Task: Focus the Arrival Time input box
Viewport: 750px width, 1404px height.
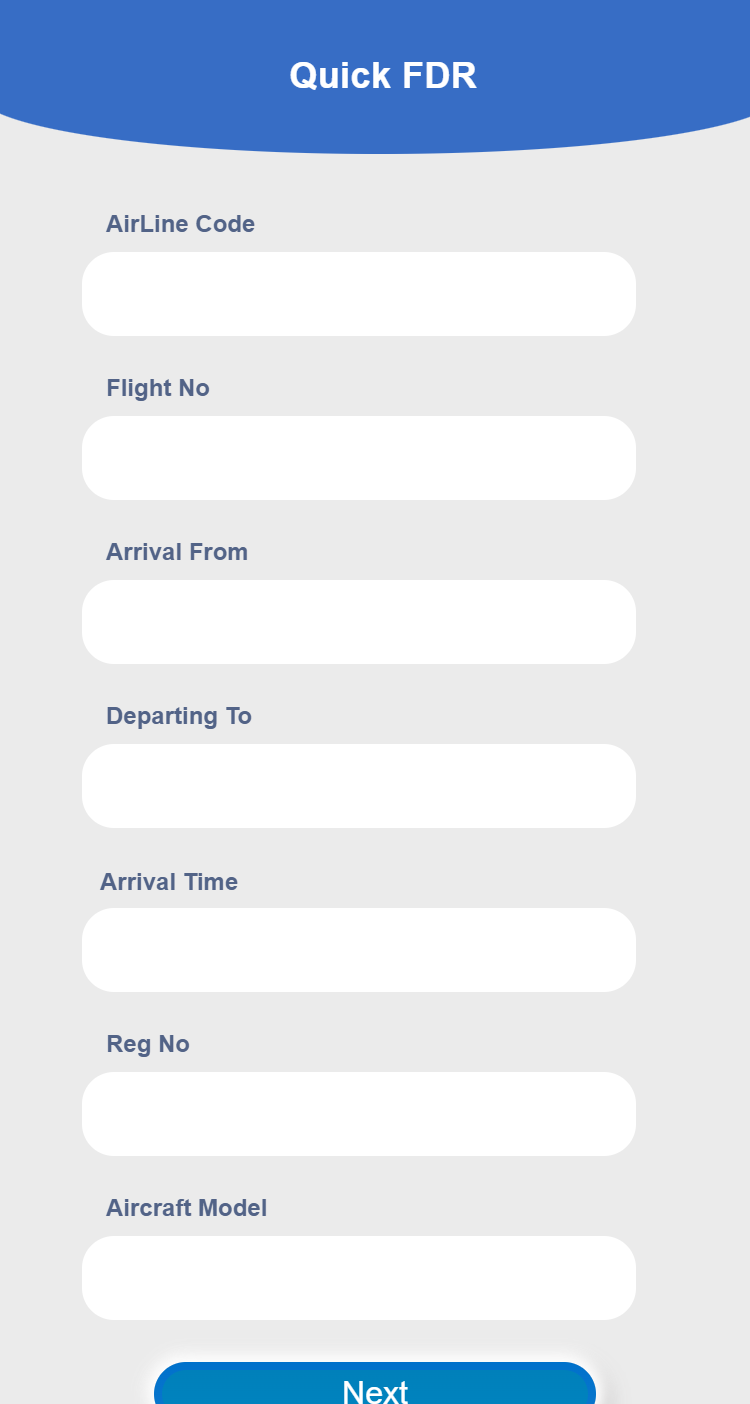Action: coord(358,950)
